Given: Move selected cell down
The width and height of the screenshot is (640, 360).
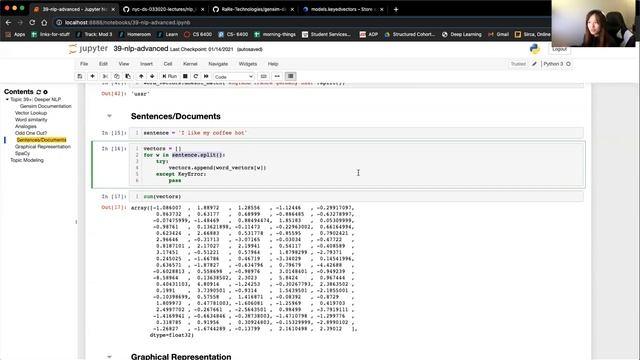Looking at the screenshot, I should coord(152,76).
